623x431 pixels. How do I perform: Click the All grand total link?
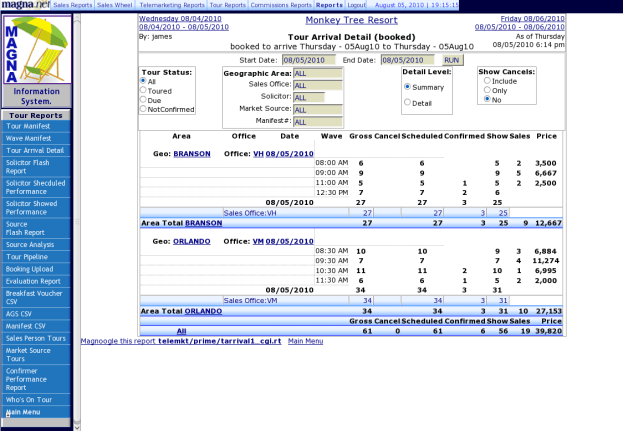(182, 331)
